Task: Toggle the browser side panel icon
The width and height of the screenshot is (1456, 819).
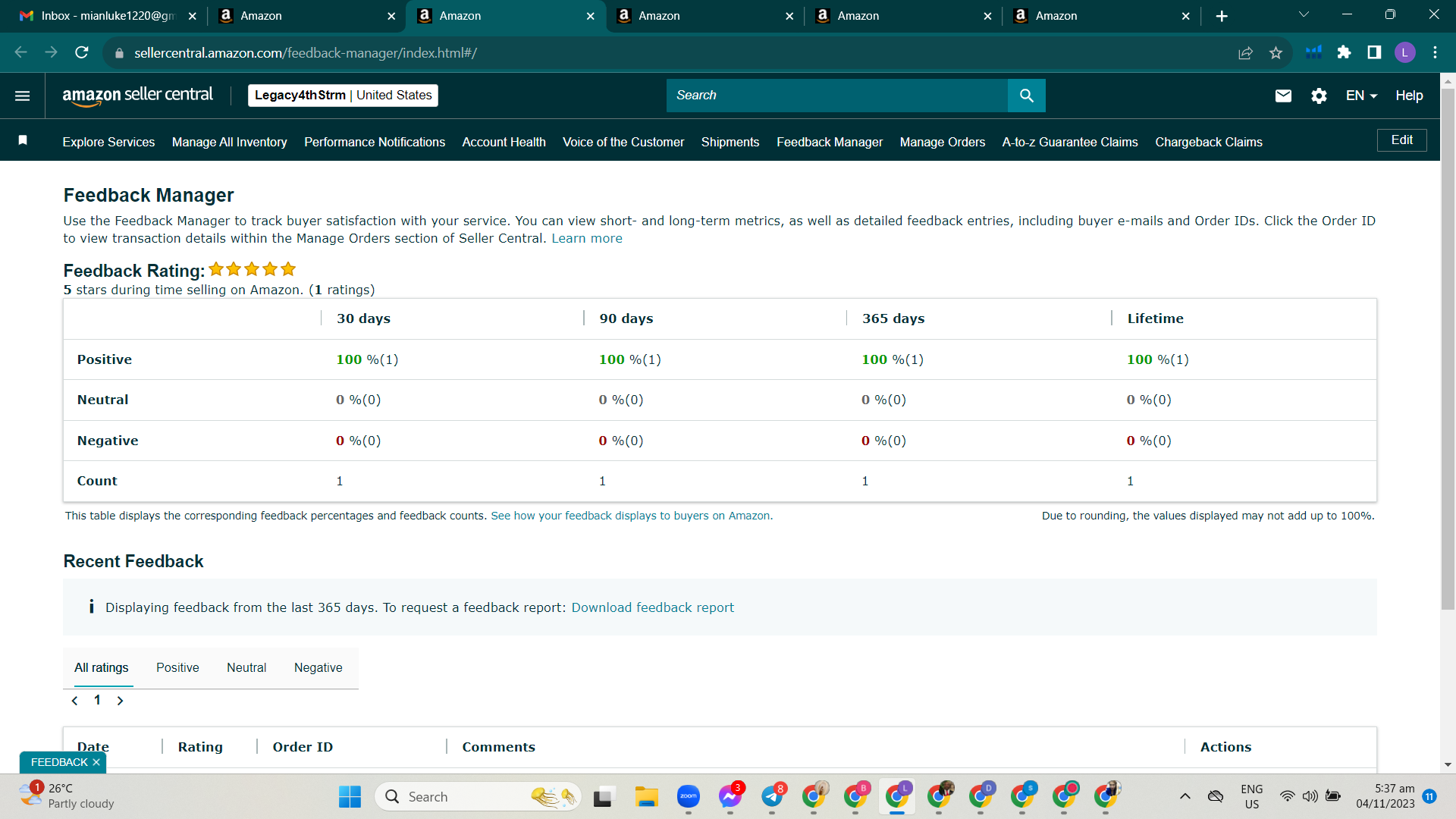Action: (1374, 52)
